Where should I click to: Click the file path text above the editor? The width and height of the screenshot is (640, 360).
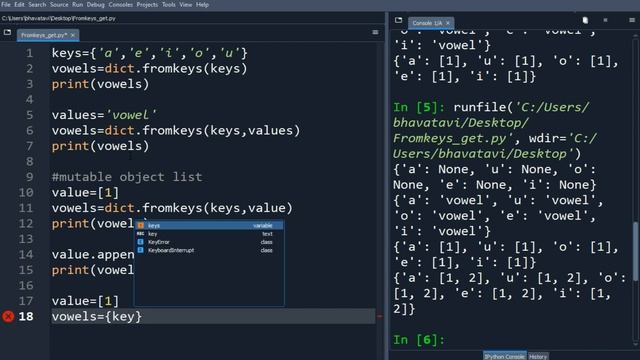(x=58, y=18)
